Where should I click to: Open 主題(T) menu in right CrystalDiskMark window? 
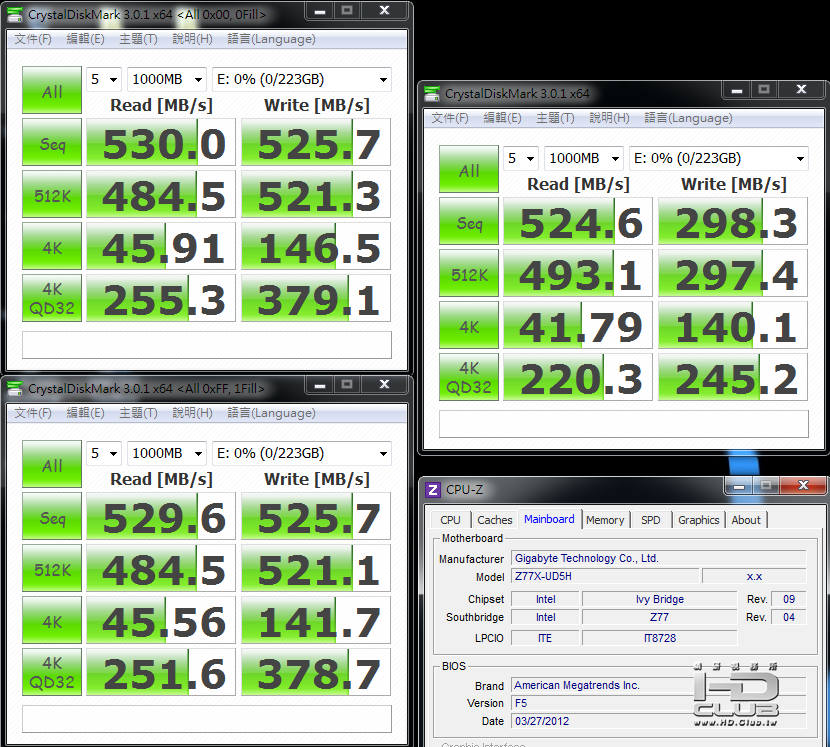coord(555,118)
